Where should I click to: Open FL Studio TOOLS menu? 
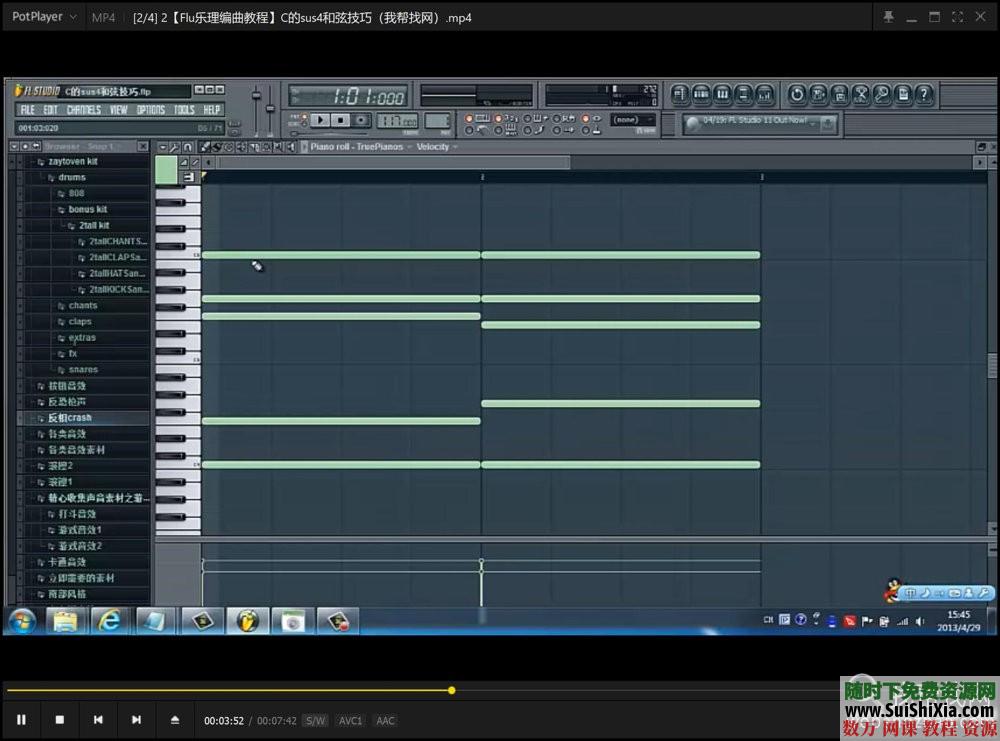pyautogui.click(x=184, y=110)
